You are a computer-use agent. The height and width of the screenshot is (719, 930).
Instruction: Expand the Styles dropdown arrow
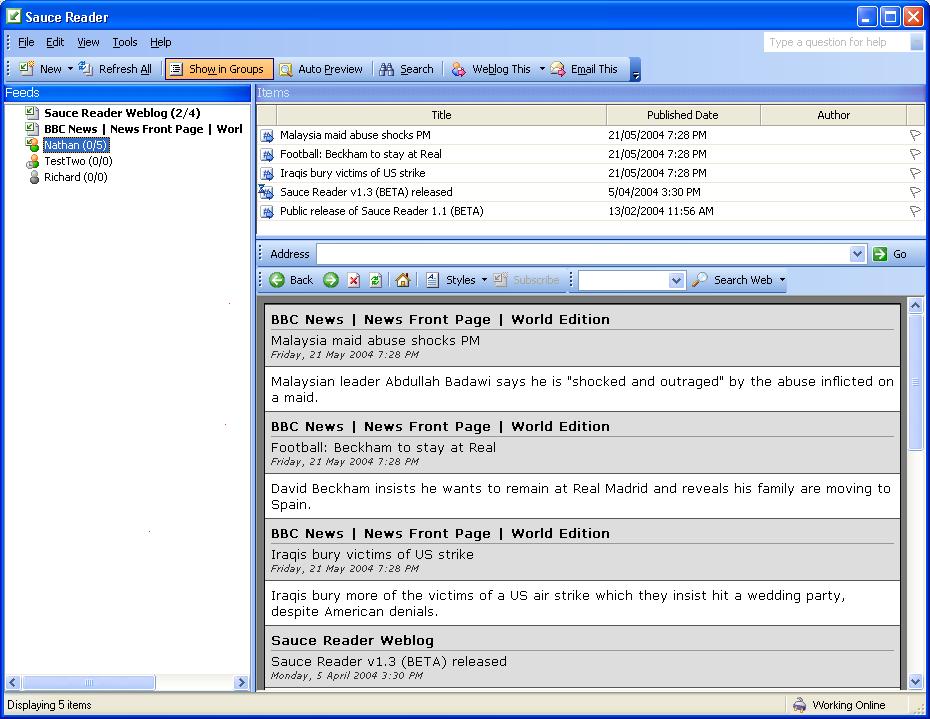pyautogui.click(x=484, y=280)
